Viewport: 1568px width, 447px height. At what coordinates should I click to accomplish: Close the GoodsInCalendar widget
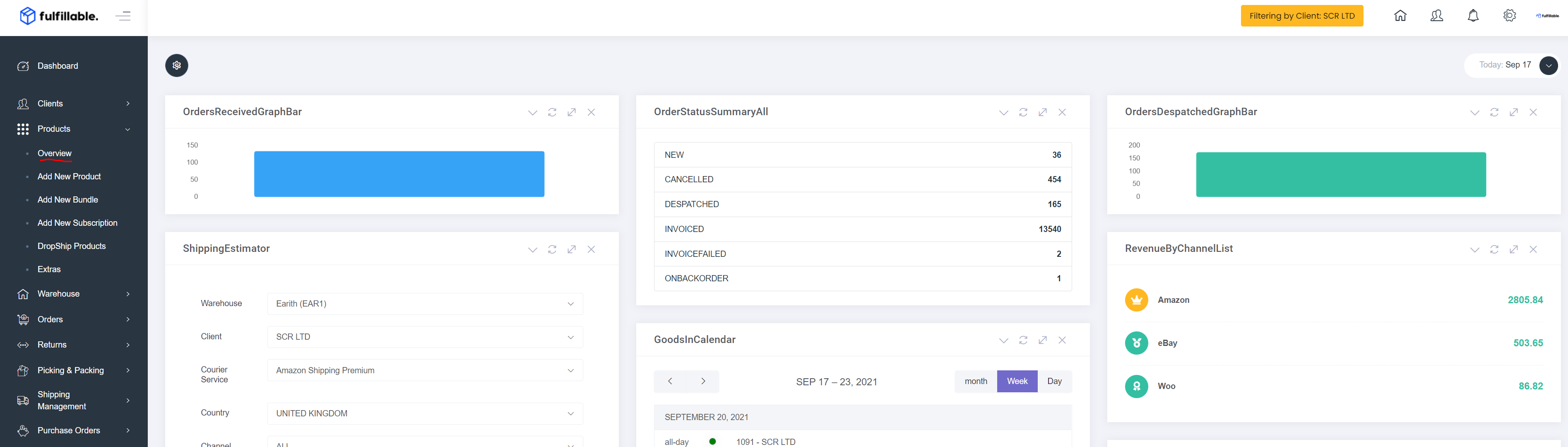click(1062, 340)
